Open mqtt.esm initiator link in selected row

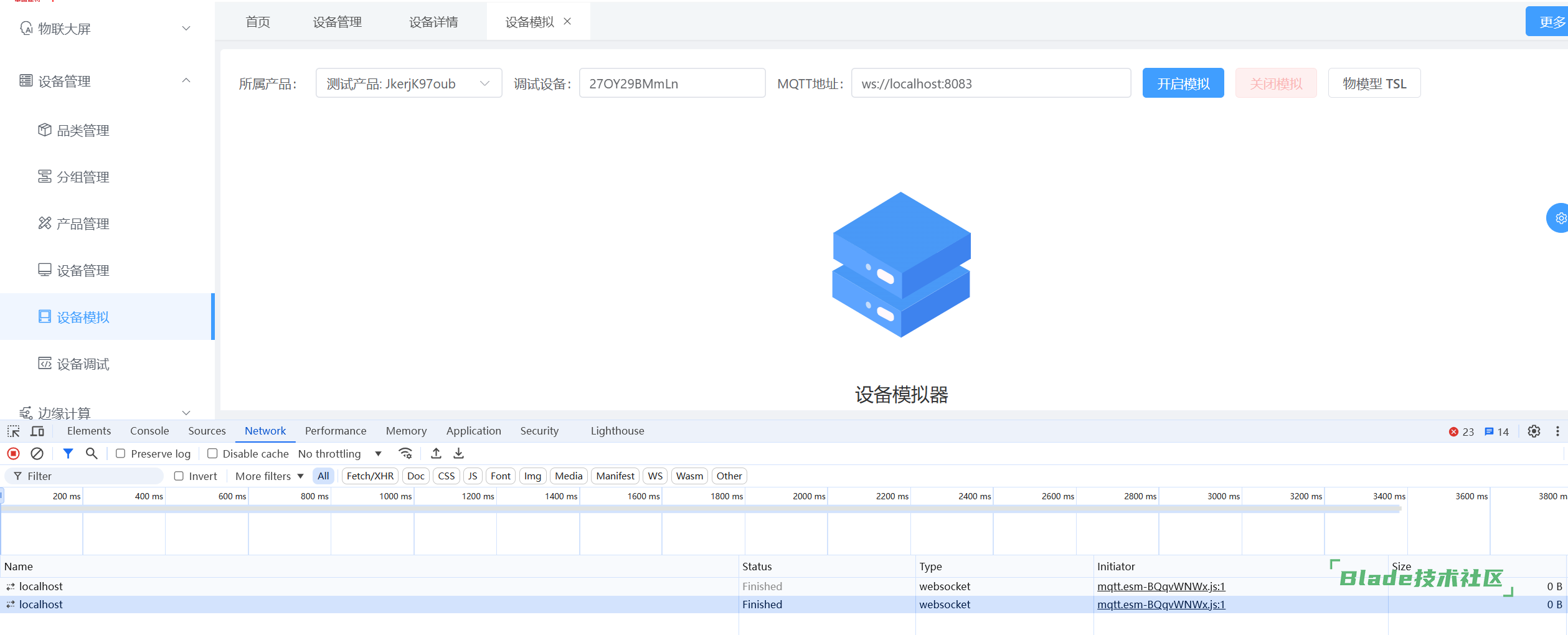[1161, 604]
